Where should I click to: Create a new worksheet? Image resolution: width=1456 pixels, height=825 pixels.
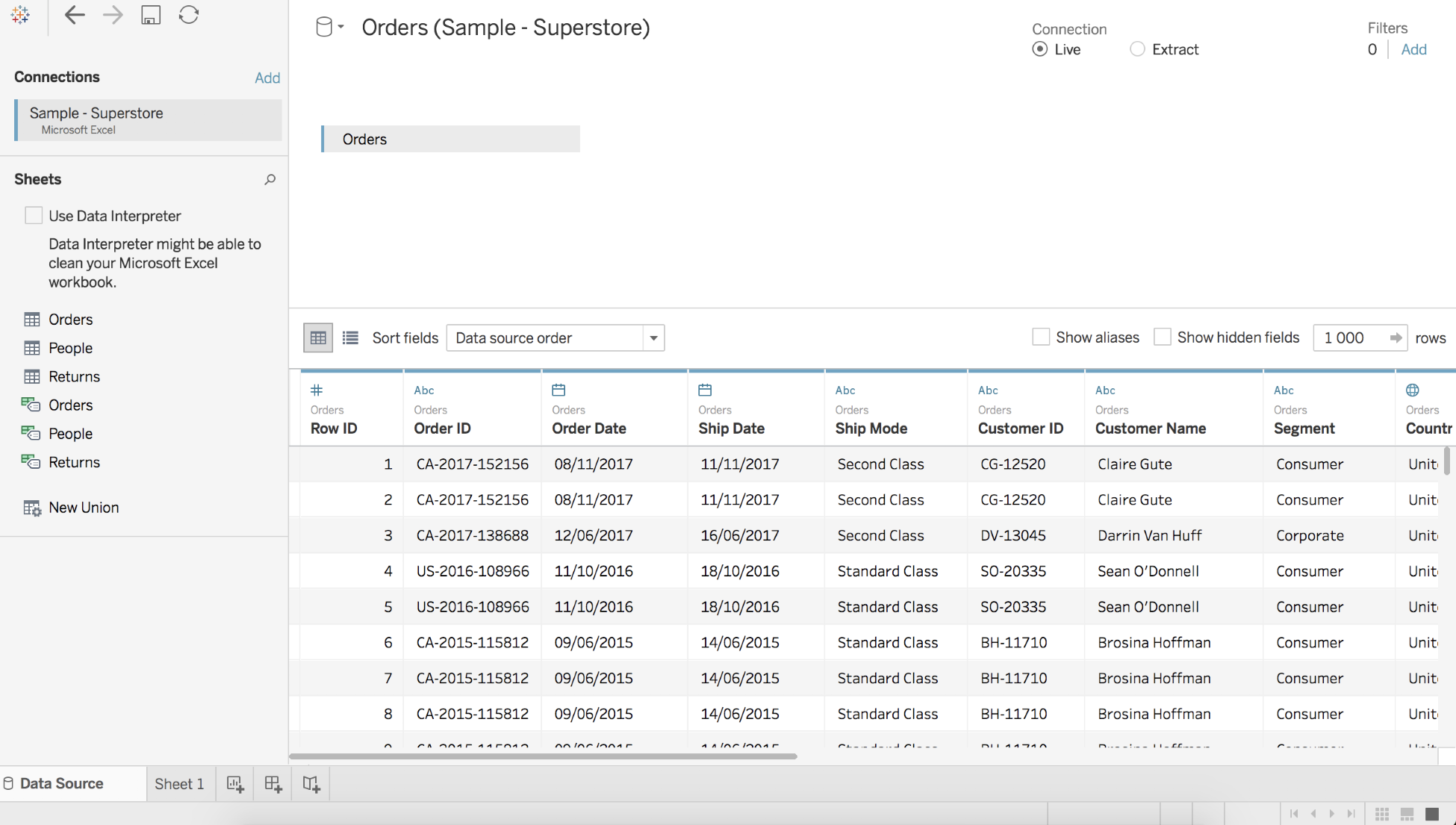tap(235, 784)
